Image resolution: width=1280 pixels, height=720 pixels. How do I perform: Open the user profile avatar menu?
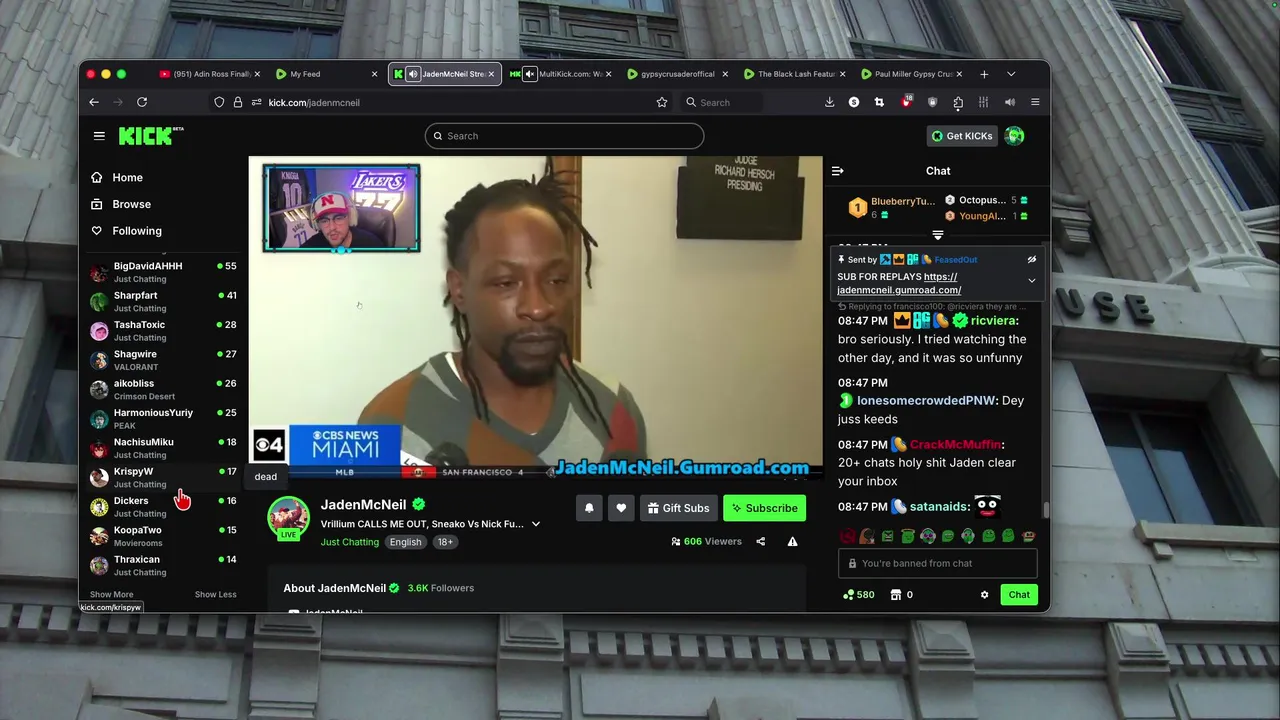[1014, 136]
